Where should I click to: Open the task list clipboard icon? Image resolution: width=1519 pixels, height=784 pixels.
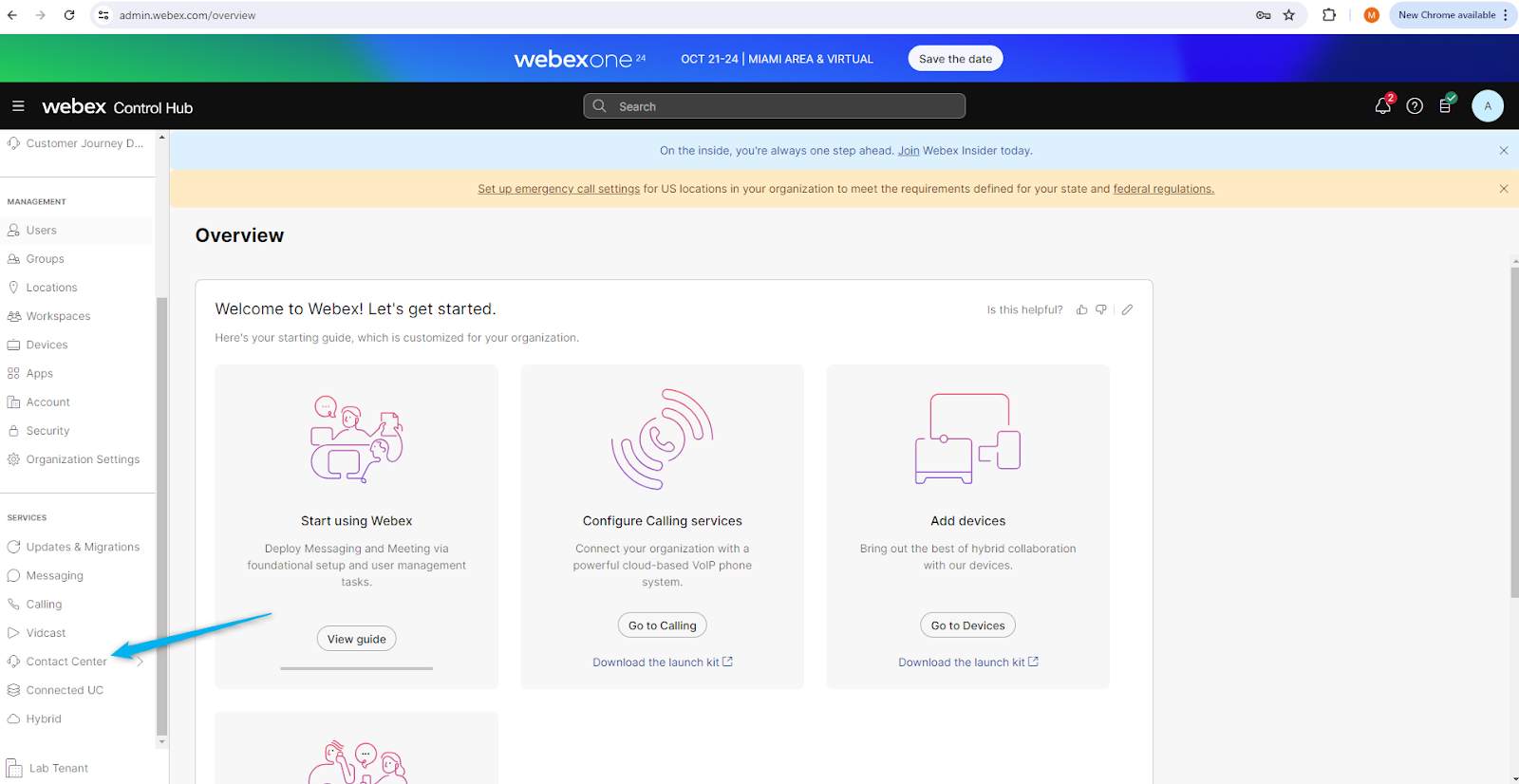tap(1446, 105)
